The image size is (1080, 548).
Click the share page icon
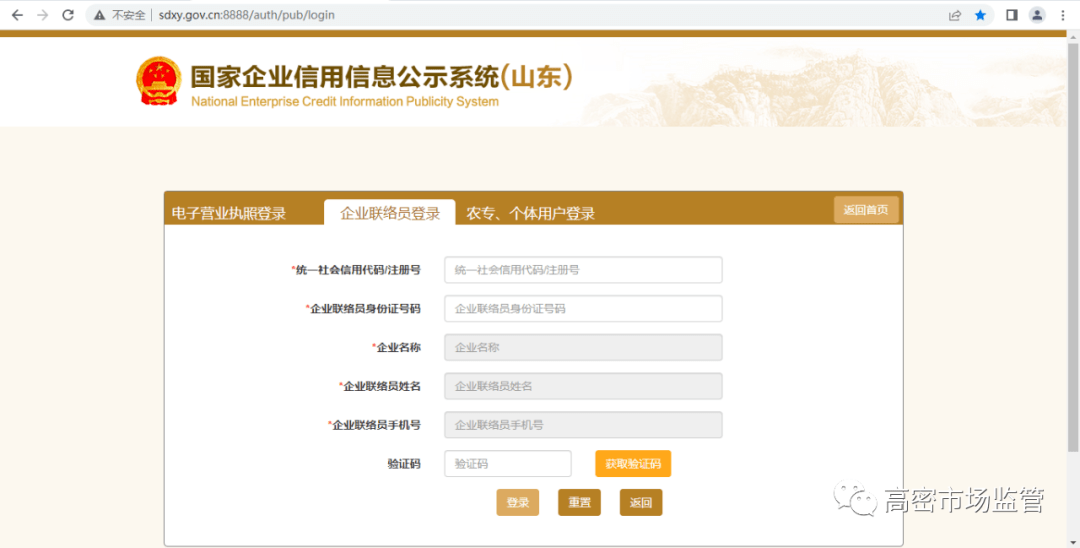(955, 15)
